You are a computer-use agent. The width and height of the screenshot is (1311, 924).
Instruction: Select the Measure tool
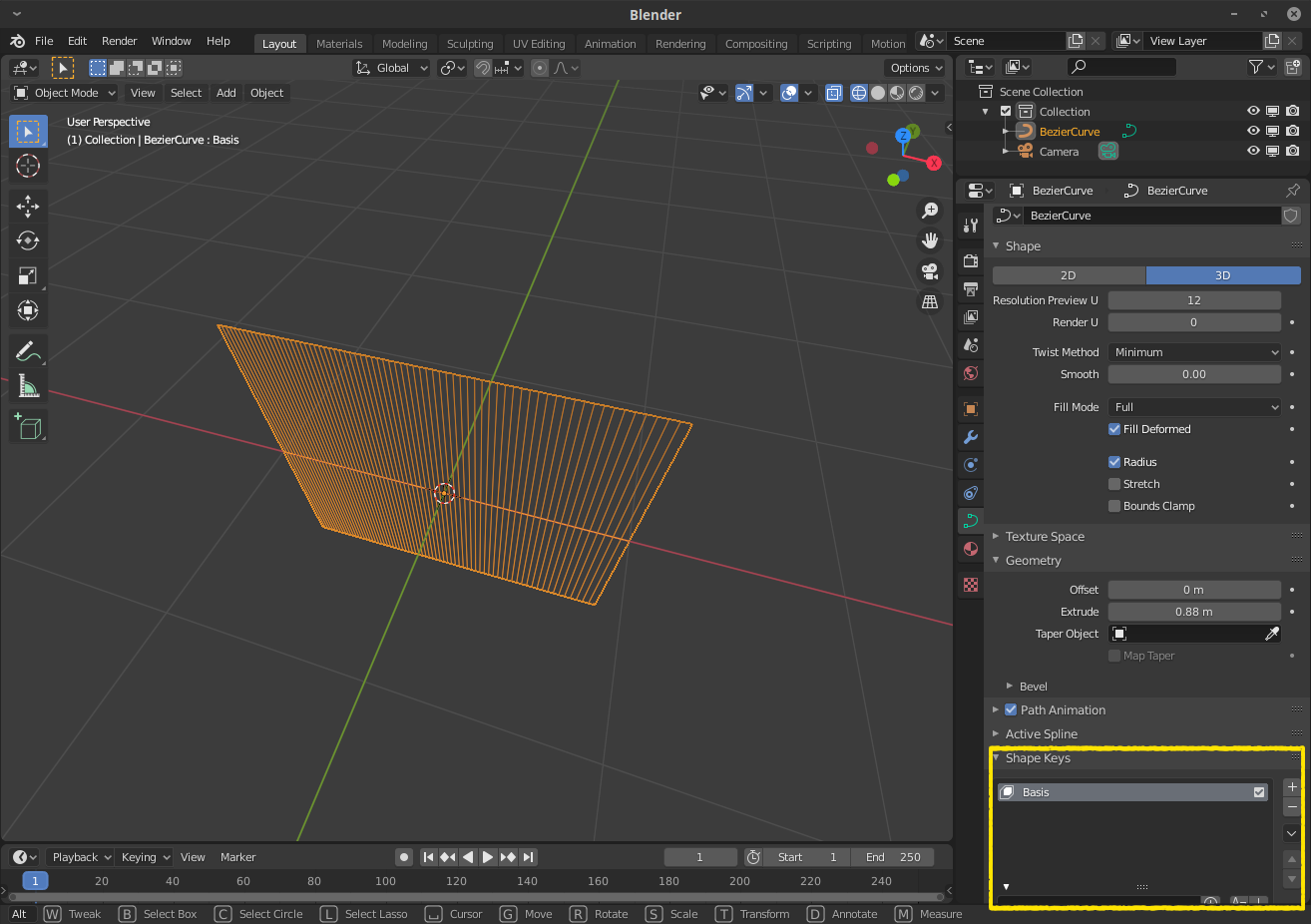[28, 386]
